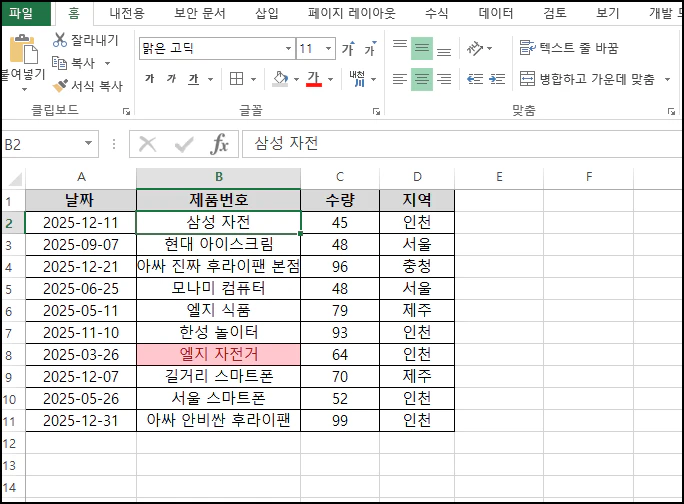The image size is (684, 504).
Task: Open phonetic guide dropdown arrow
Action: click(374, 79)
